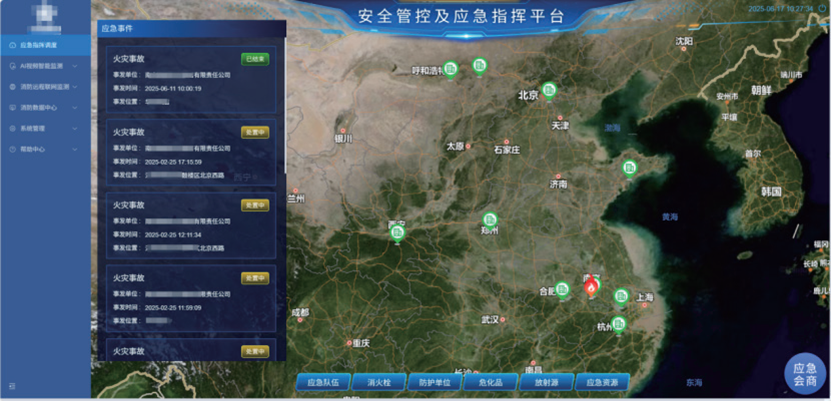Expand the 系统管理 sidebar menu
This screenshot has width=831, height=401.
44,128
